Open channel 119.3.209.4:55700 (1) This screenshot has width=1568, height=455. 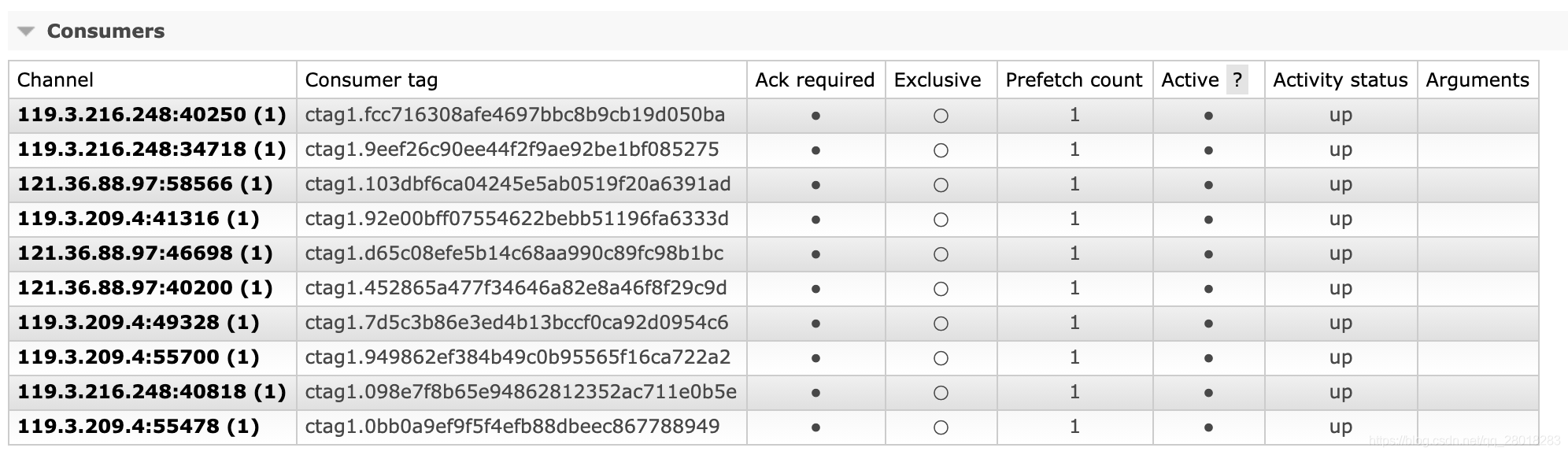(x=139, y=357)
